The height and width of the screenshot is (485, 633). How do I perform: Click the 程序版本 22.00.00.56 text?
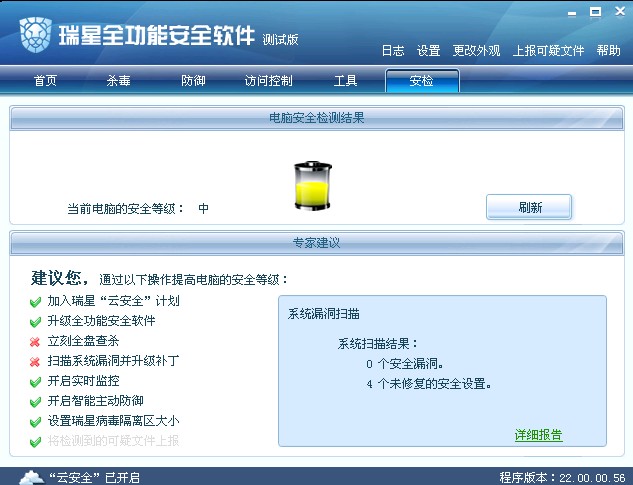[562, 478]
